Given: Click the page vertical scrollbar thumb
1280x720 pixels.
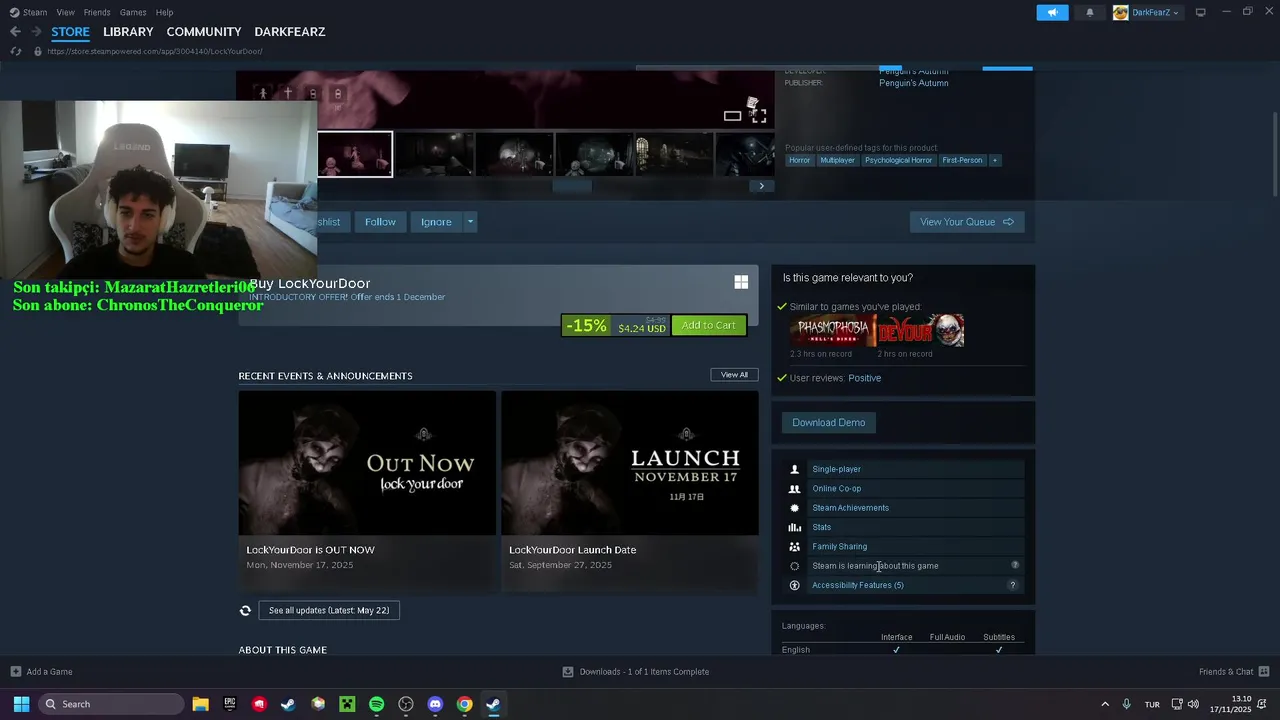Looking at the screenshot, I should pyautogui.click(x=1274, y=155).
